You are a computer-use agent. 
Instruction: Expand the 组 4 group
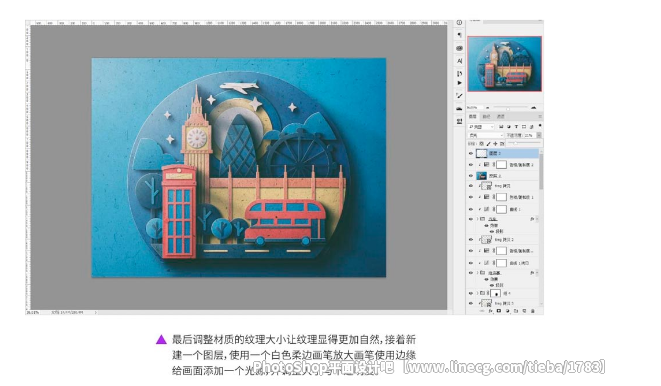(478, 293)
